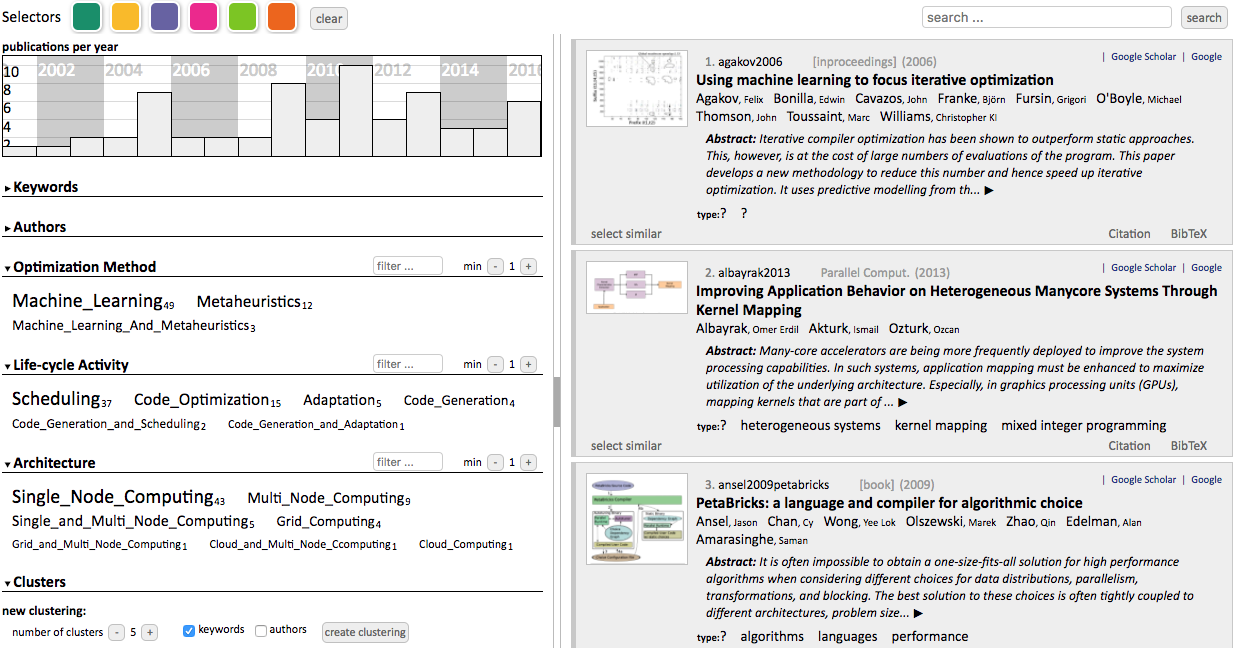This screenshot has height=648, width=1240.
Task: Select the green selector swatch
Action: tap(87, 17)
